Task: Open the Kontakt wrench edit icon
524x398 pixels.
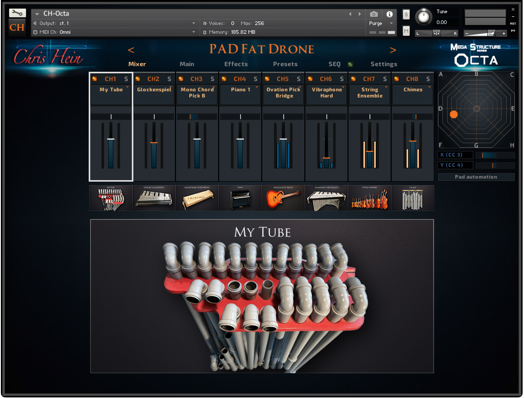Action: (x=17, y=13)
